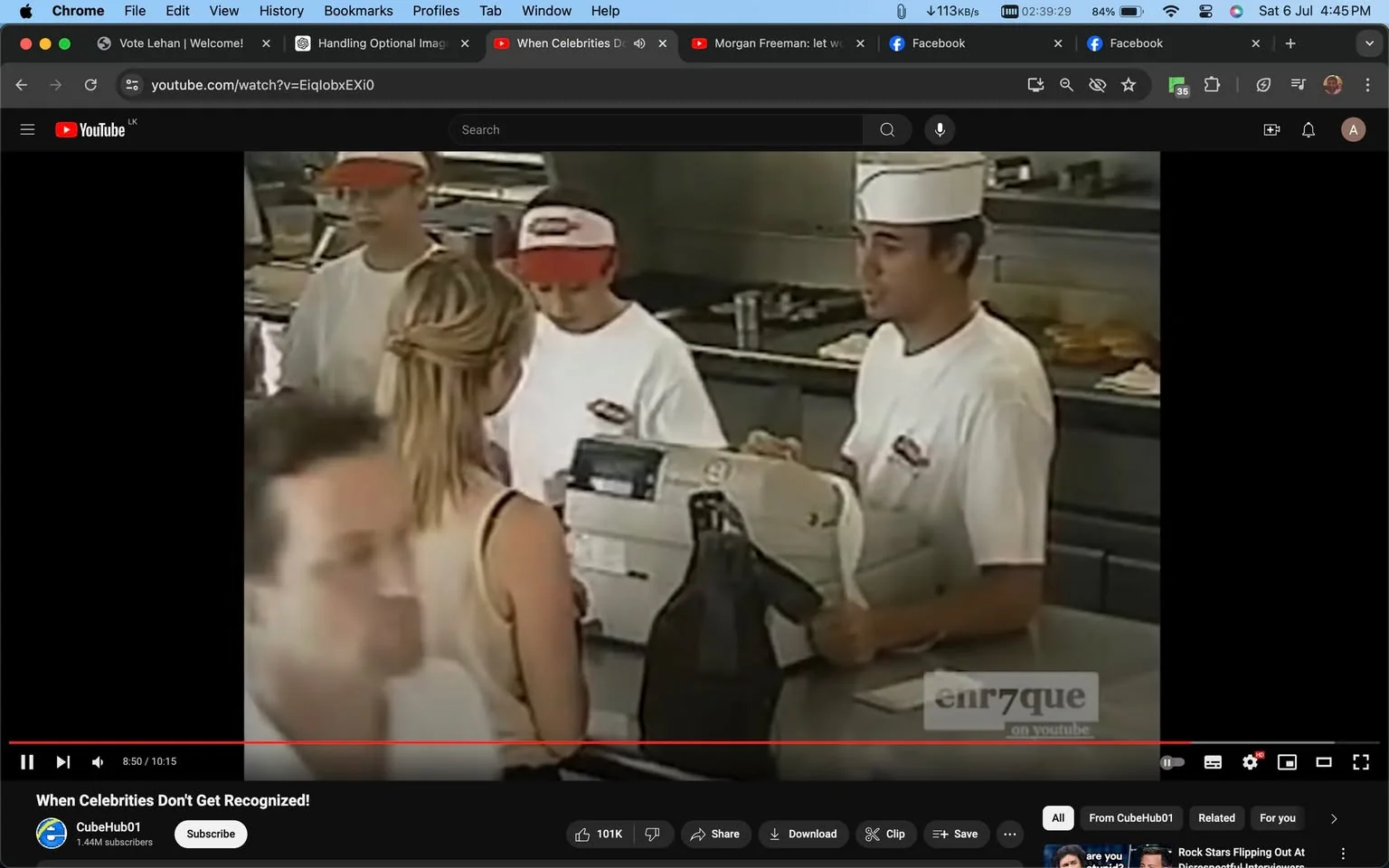Enable miniplayer mode
1389x868 pixels.
pyautogui.click(x=1287, y=762)
